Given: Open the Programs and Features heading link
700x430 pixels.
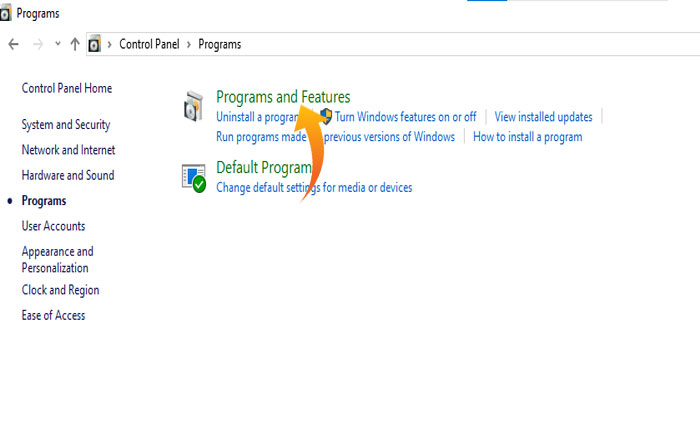Looking at the screenshot, I should pyautogui.click(x=283, y=97).
